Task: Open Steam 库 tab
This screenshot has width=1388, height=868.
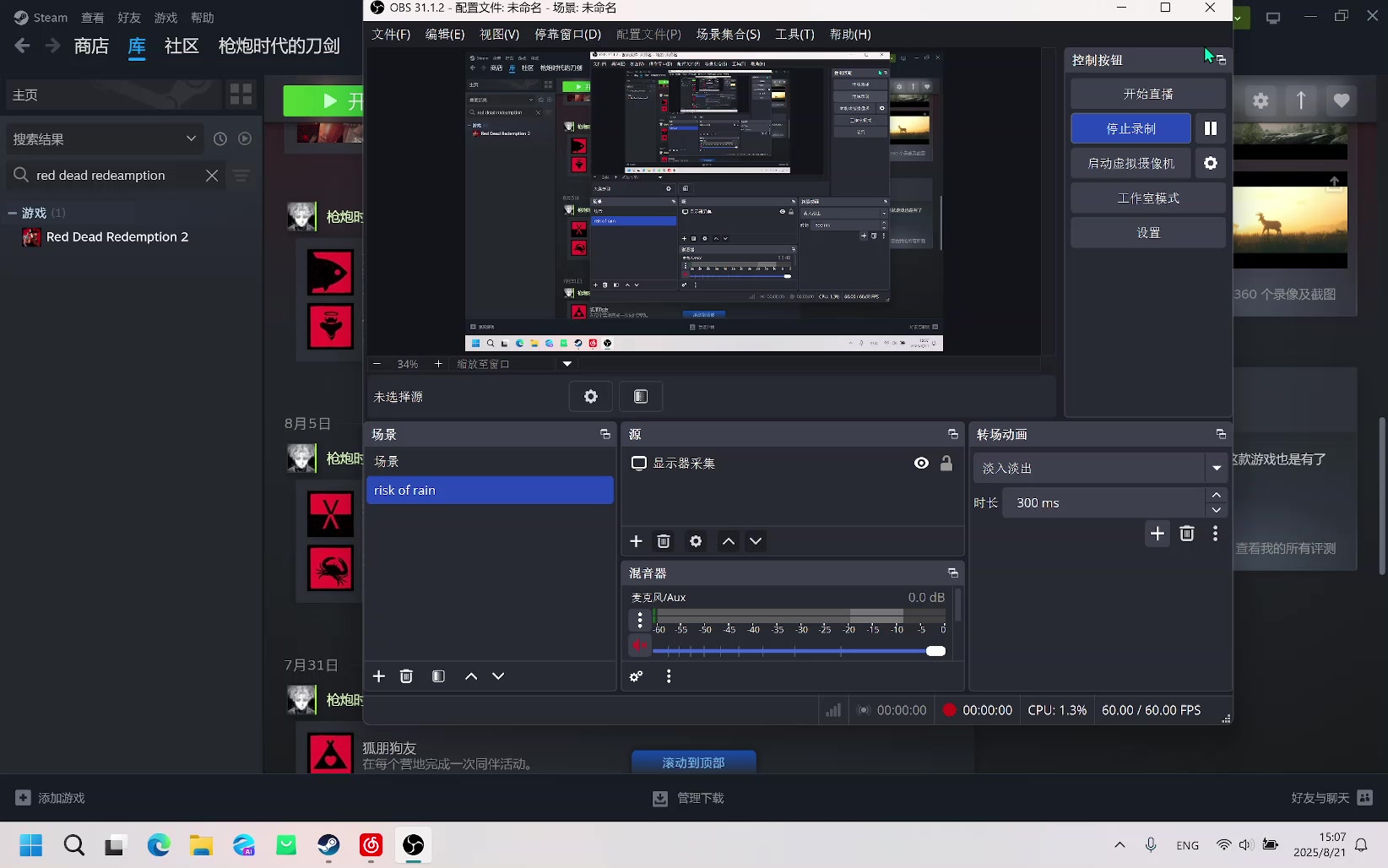Action: (x=137, y=46)
